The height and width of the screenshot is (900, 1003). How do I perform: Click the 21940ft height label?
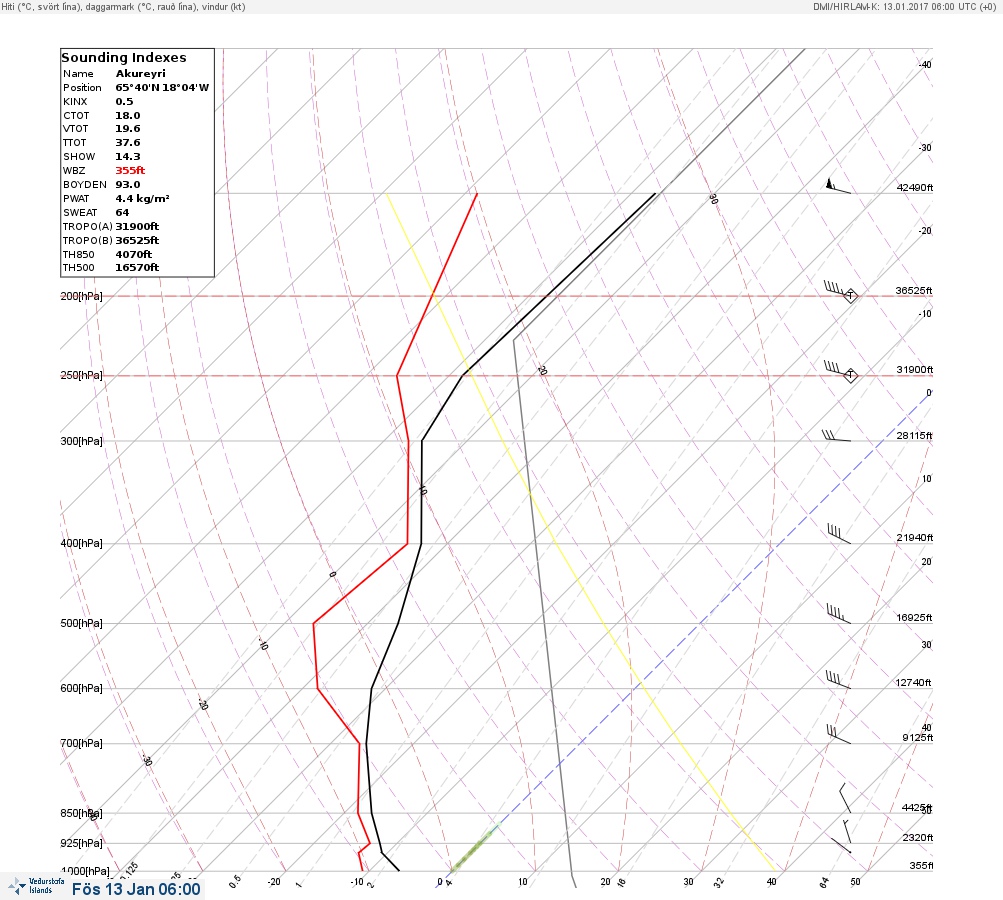point(914,537)
